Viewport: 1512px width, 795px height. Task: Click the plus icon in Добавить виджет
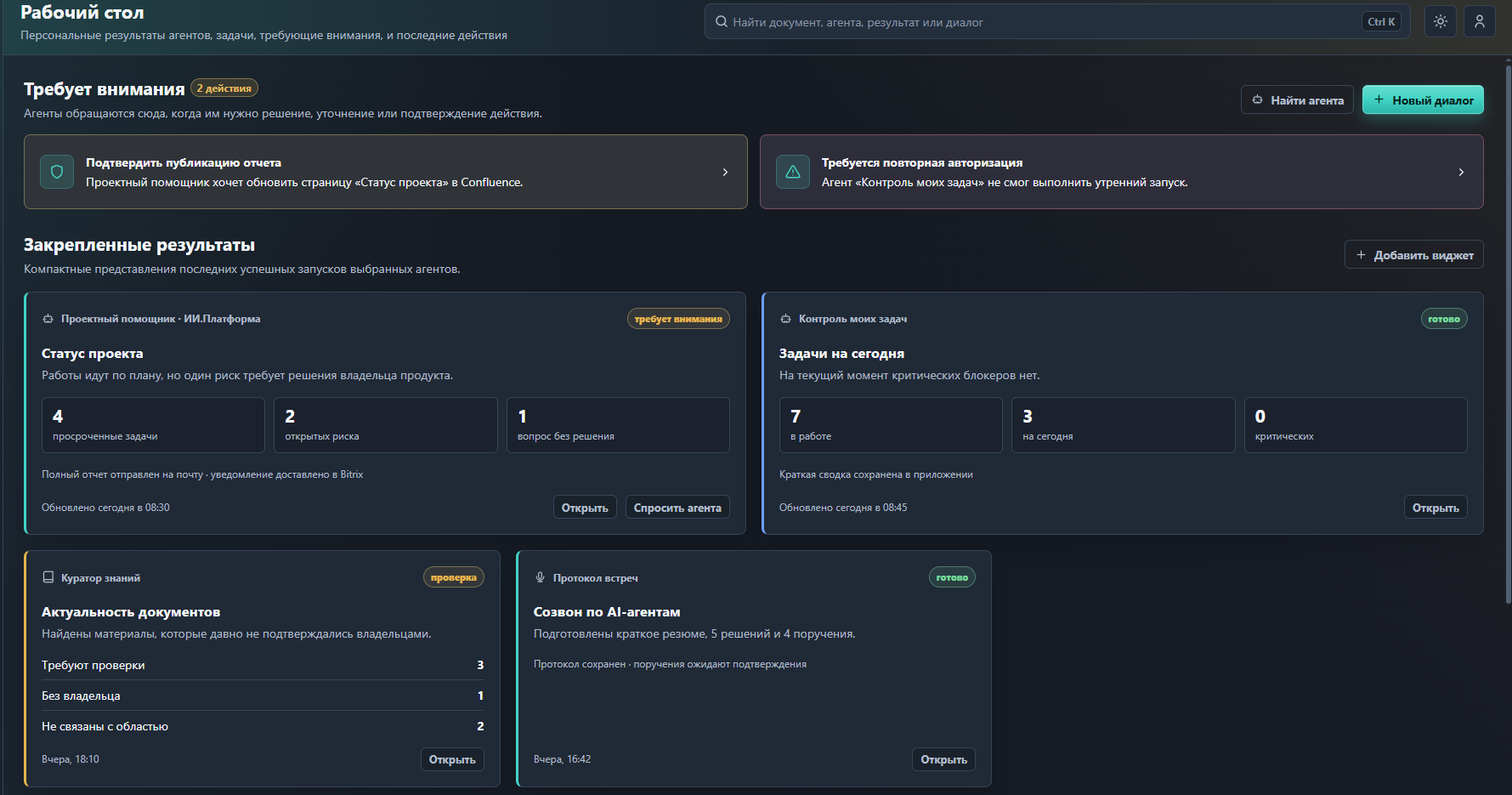pos(1361,255)
